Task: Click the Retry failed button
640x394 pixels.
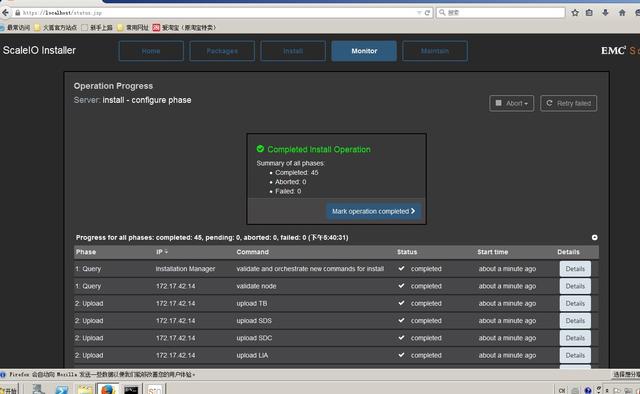Action: 569,103
